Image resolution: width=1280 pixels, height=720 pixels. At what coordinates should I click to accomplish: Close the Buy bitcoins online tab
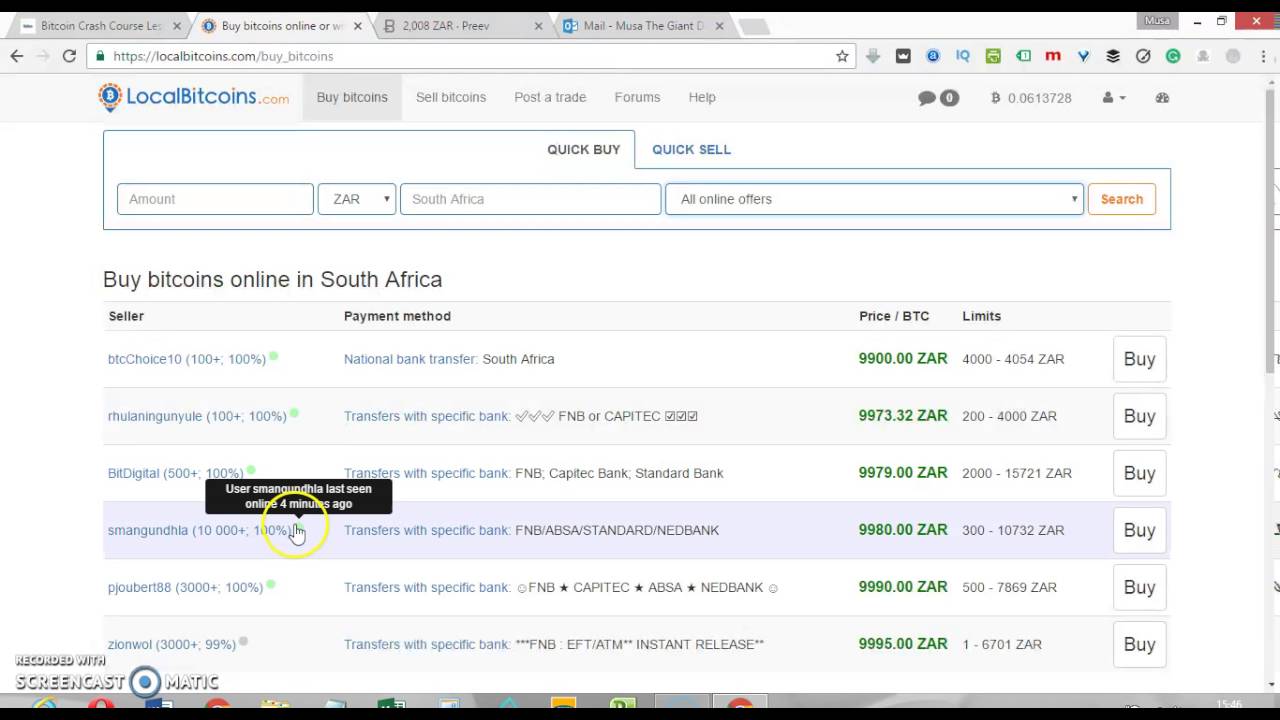point(358,26)
